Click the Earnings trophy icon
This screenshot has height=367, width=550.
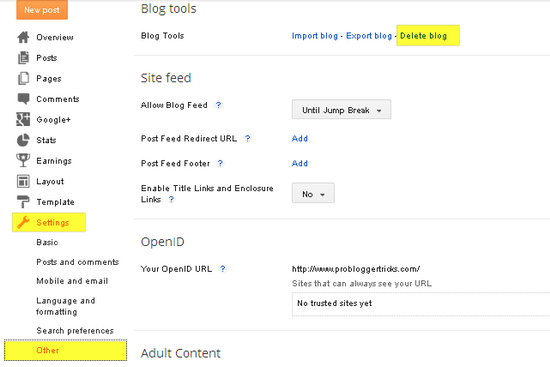point(23,160)
